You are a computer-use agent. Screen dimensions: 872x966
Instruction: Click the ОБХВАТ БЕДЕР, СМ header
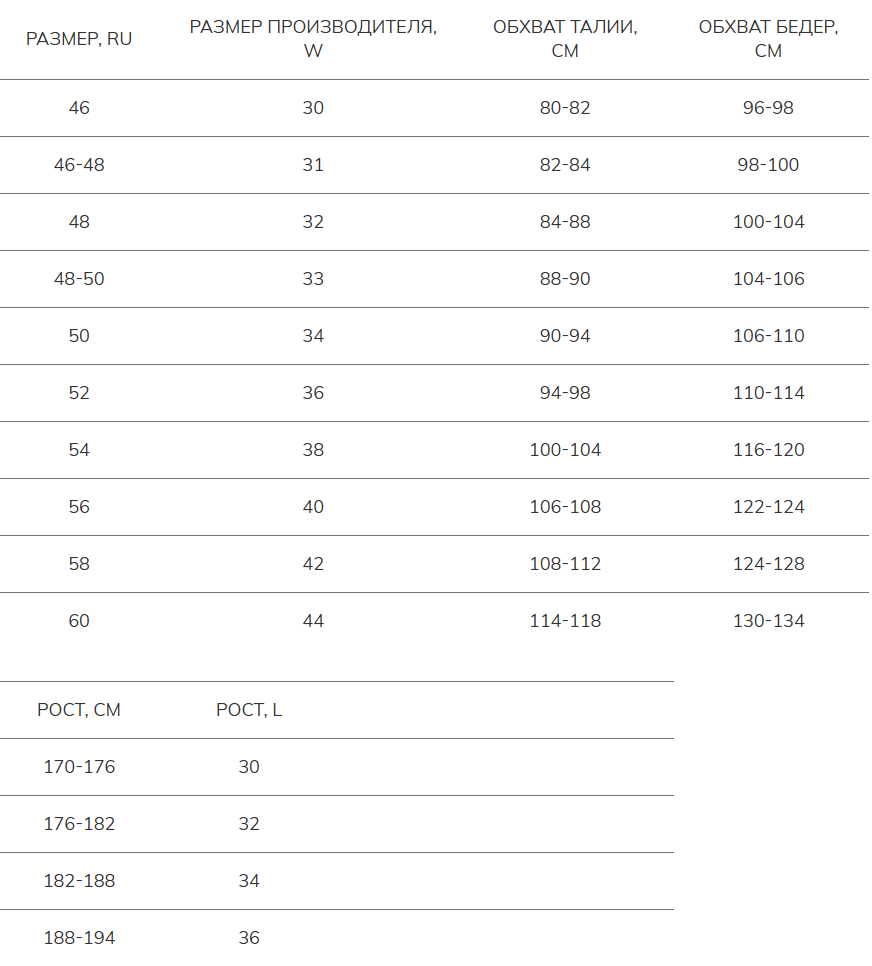[x=768, y=40]
